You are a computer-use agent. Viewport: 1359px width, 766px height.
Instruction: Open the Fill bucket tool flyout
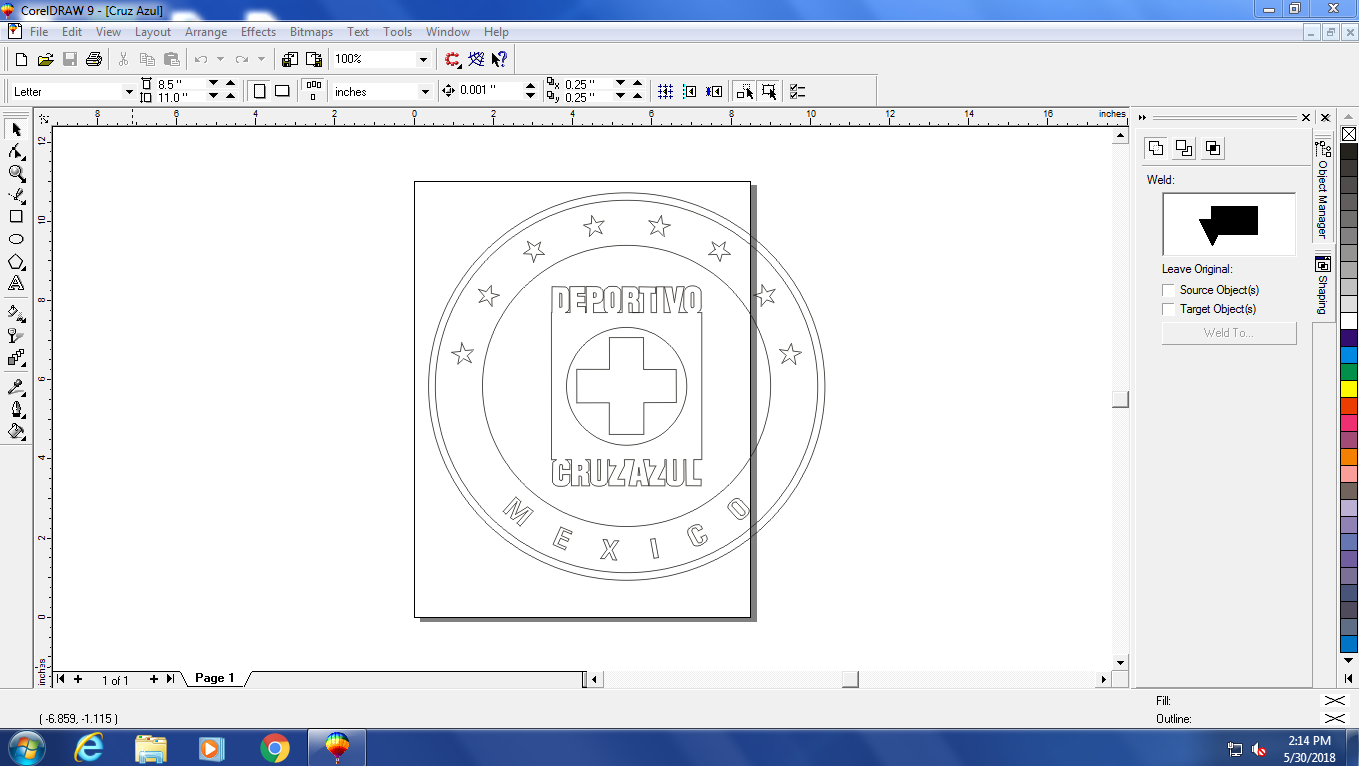(x=16, y=431)
